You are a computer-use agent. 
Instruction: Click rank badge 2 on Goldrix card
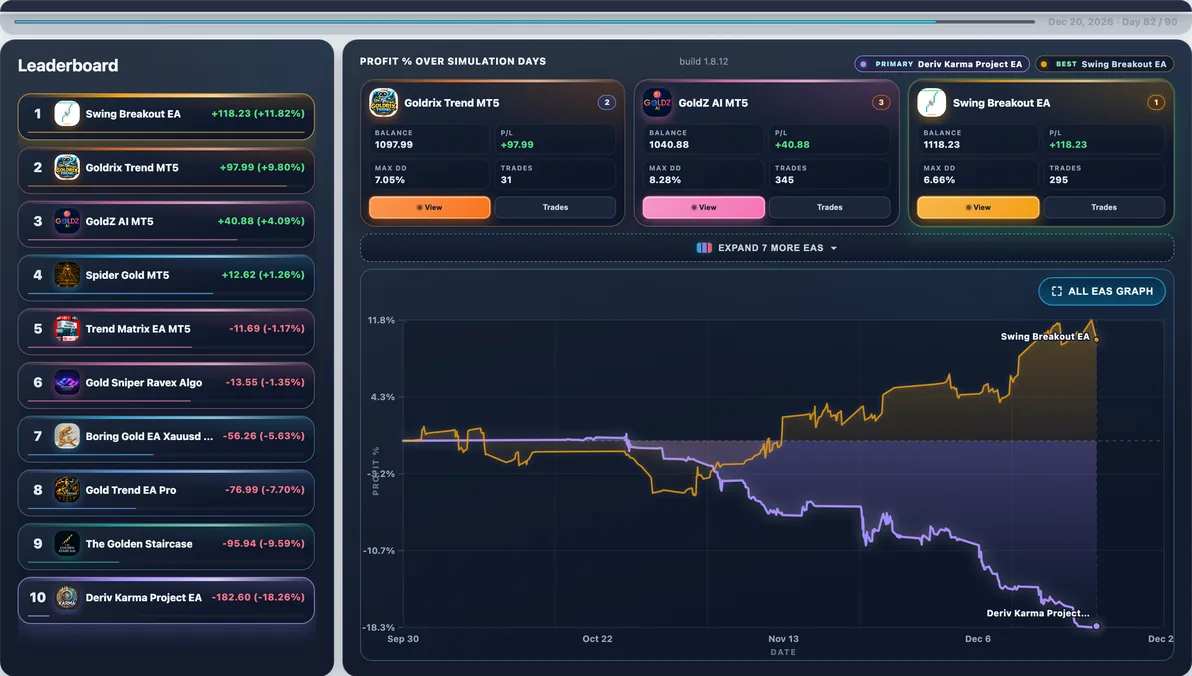tap(607, 102)
